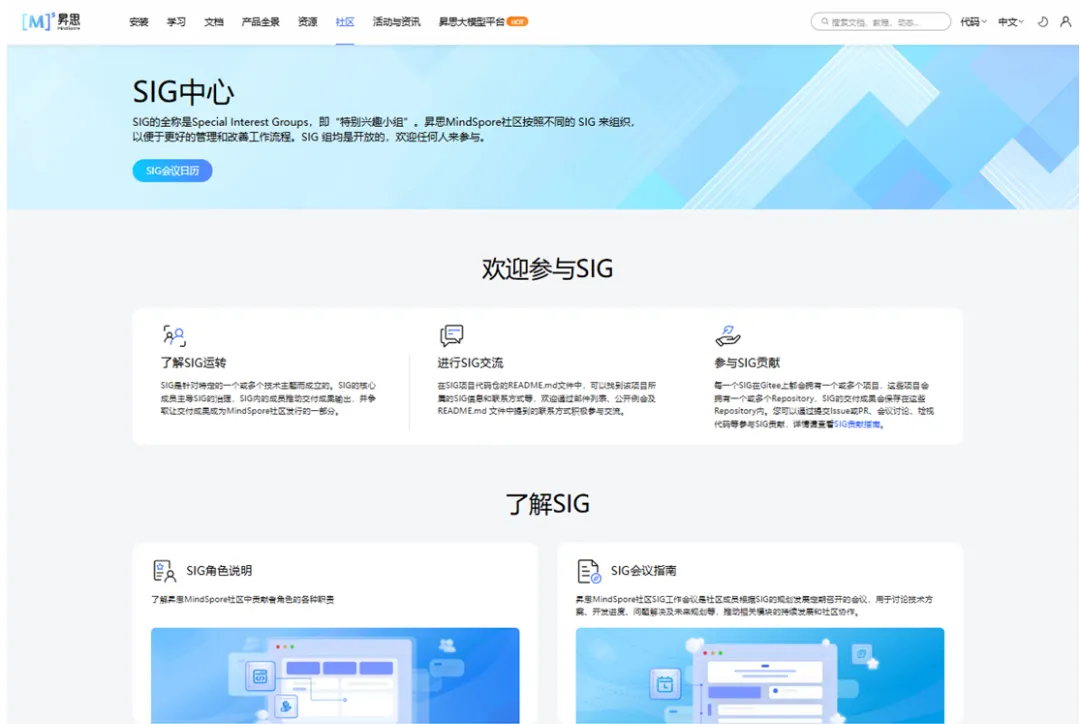This screenshot has width=1080, height=724.
Task: Click the magnifier icon in search box
Action: [824, 22]
